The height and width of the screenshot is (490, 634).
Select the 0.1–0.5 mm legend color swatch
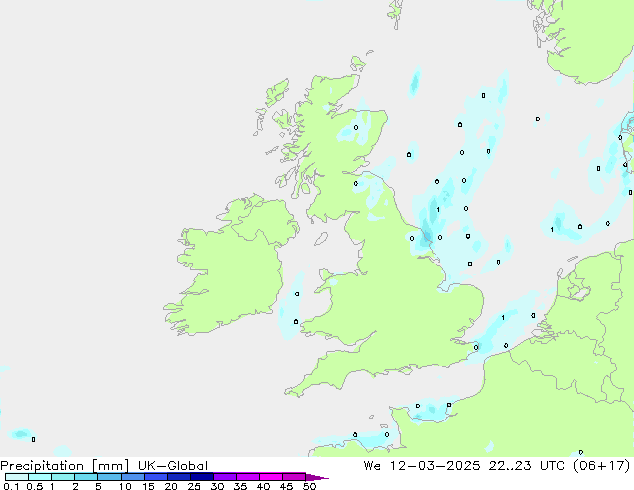(x=17, y=477)
